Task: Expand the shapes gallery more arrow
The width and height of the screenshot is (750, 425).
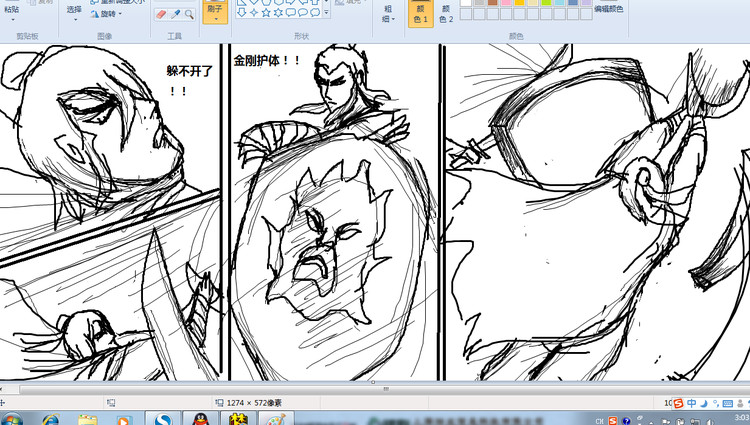Action: [327, 14]
